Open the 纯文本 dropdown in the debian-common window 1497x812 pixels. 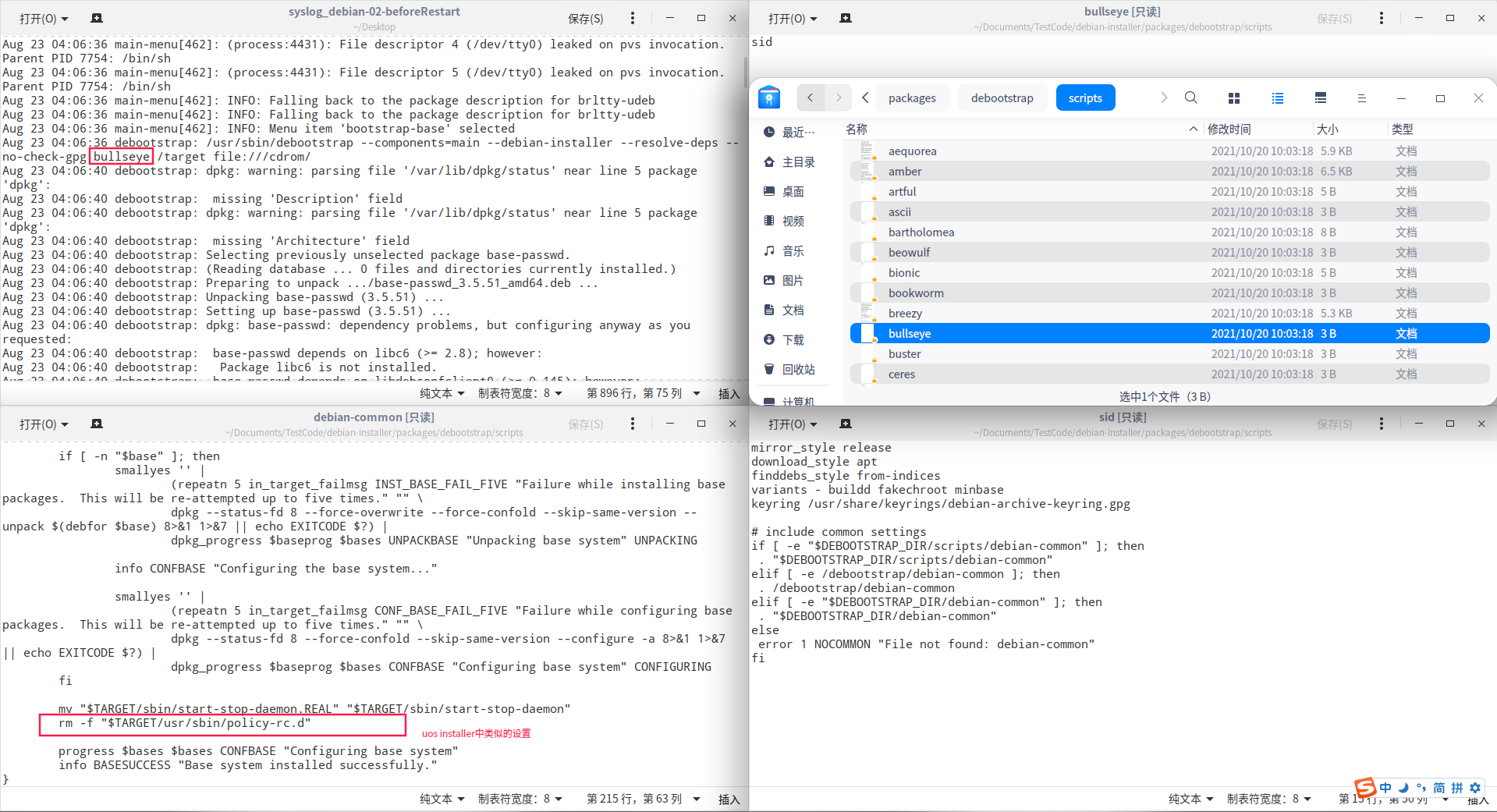pos(442,799)
